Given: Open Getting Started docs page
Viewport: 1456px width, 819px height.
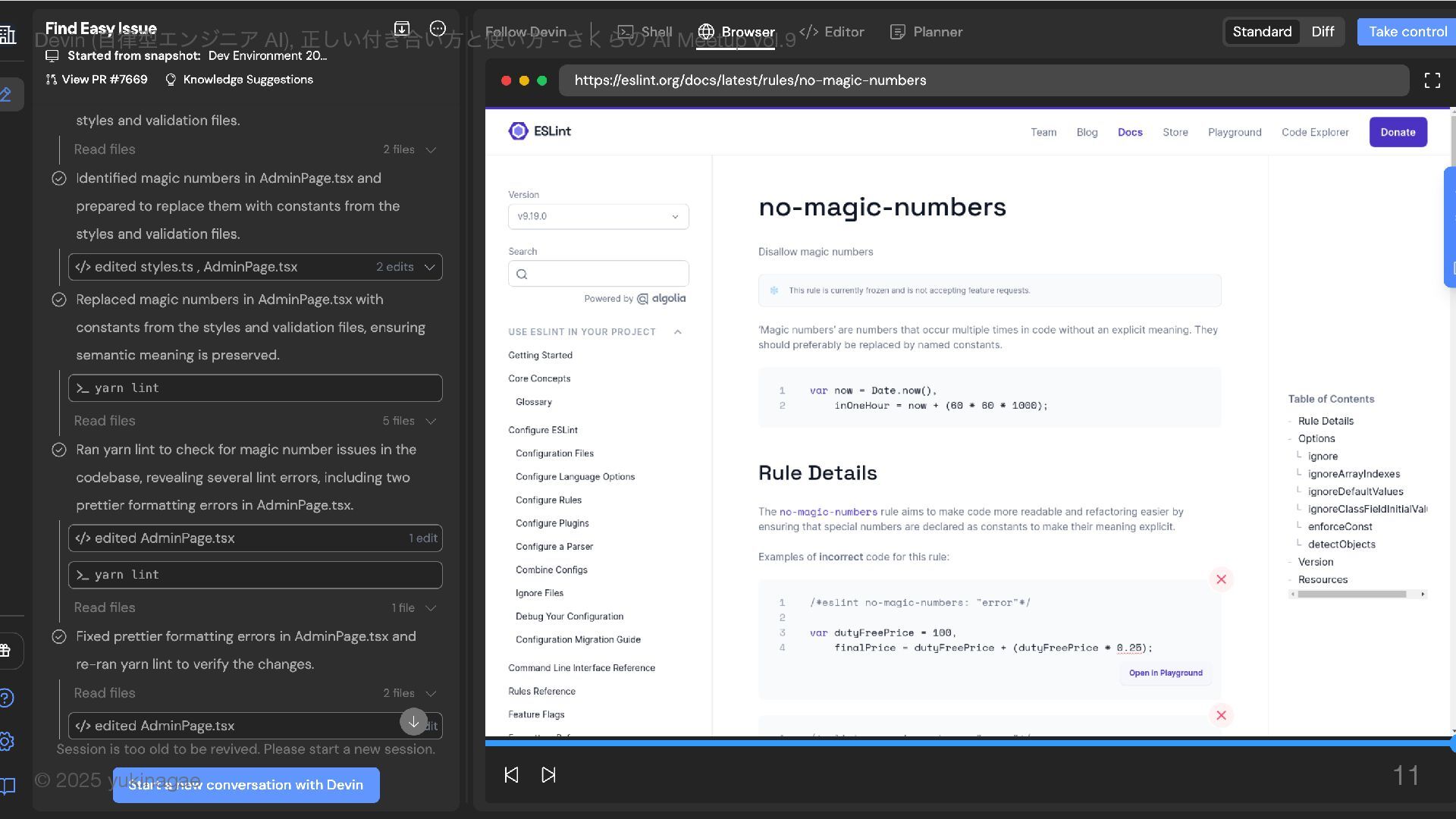Looking at the screenshot, I should [540, 355].
